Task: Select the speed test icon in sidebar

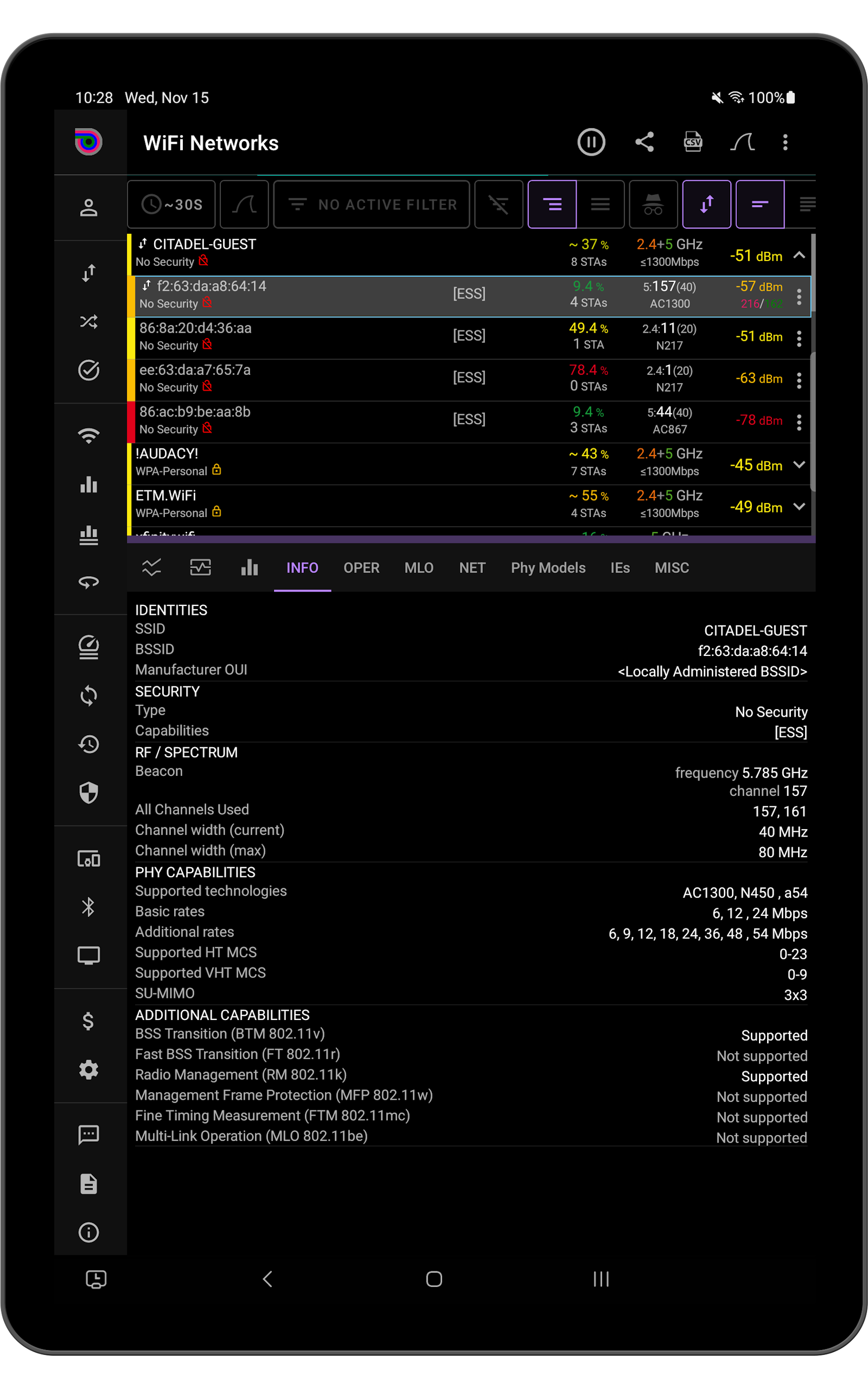Action: click(89, 647)
